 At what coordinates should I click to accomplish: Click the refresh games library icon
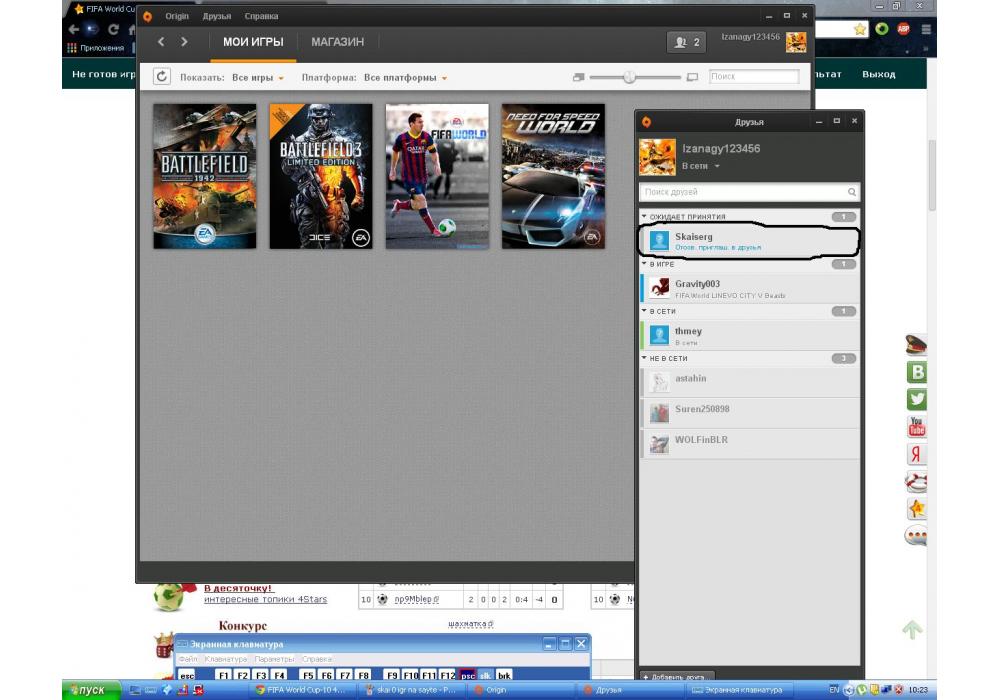(162, 77)
